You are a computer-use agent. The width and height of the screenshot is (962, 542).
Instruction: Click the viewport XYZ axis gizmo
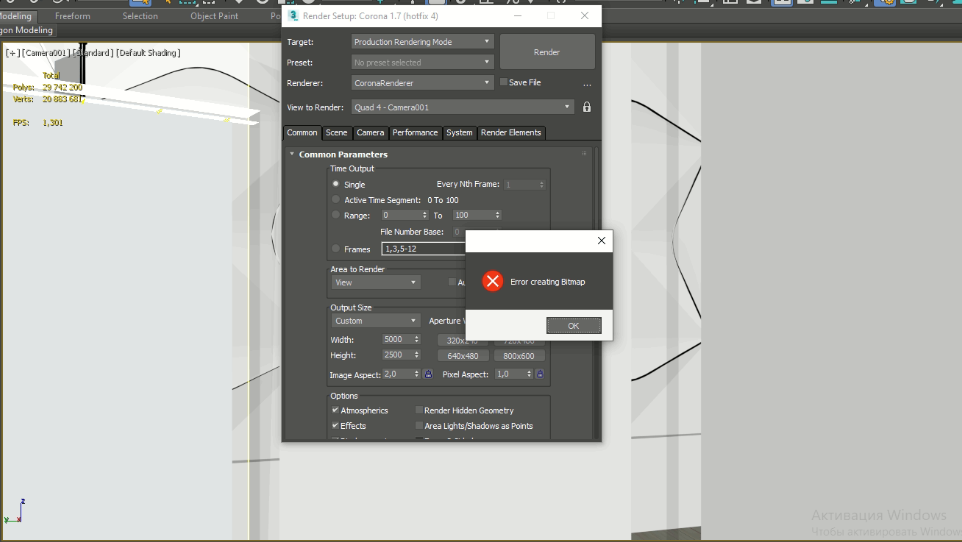coord(14,511)
